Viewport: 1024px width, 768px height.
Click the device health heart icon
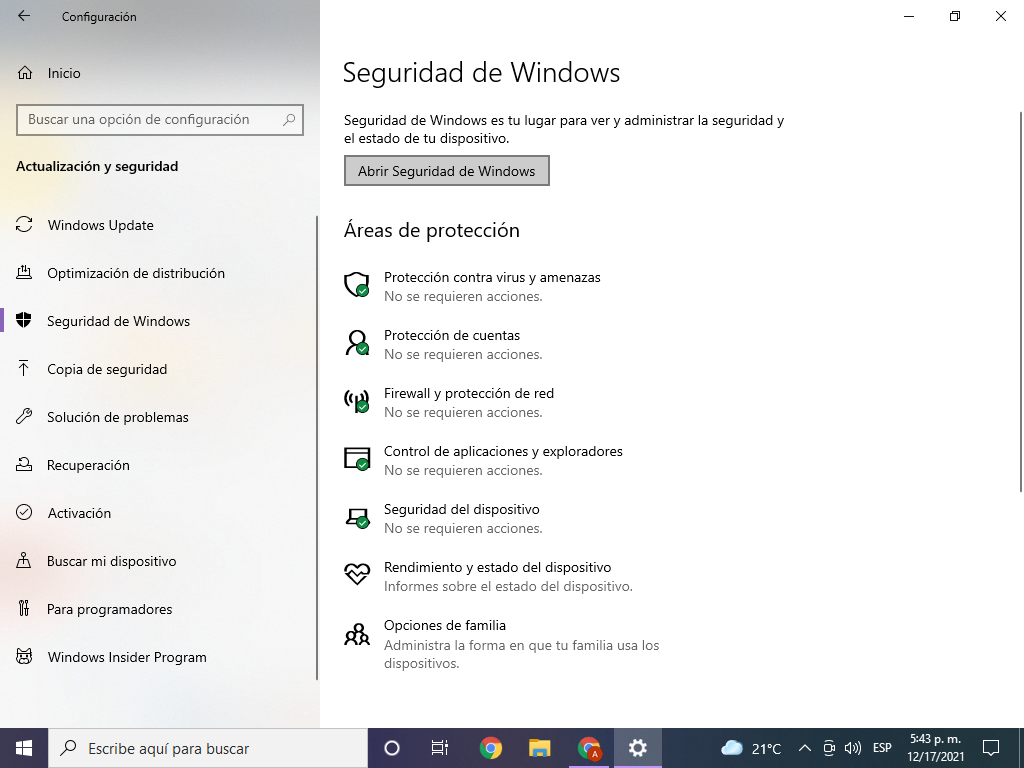click(x=357, y=574)
